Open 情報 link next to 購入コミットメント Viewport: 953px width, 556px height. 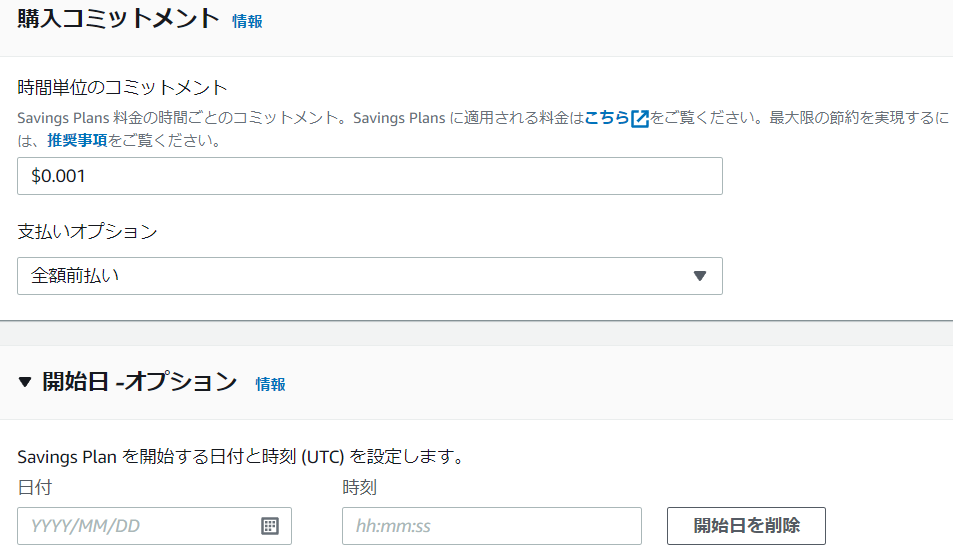click(x=247, y=21)
